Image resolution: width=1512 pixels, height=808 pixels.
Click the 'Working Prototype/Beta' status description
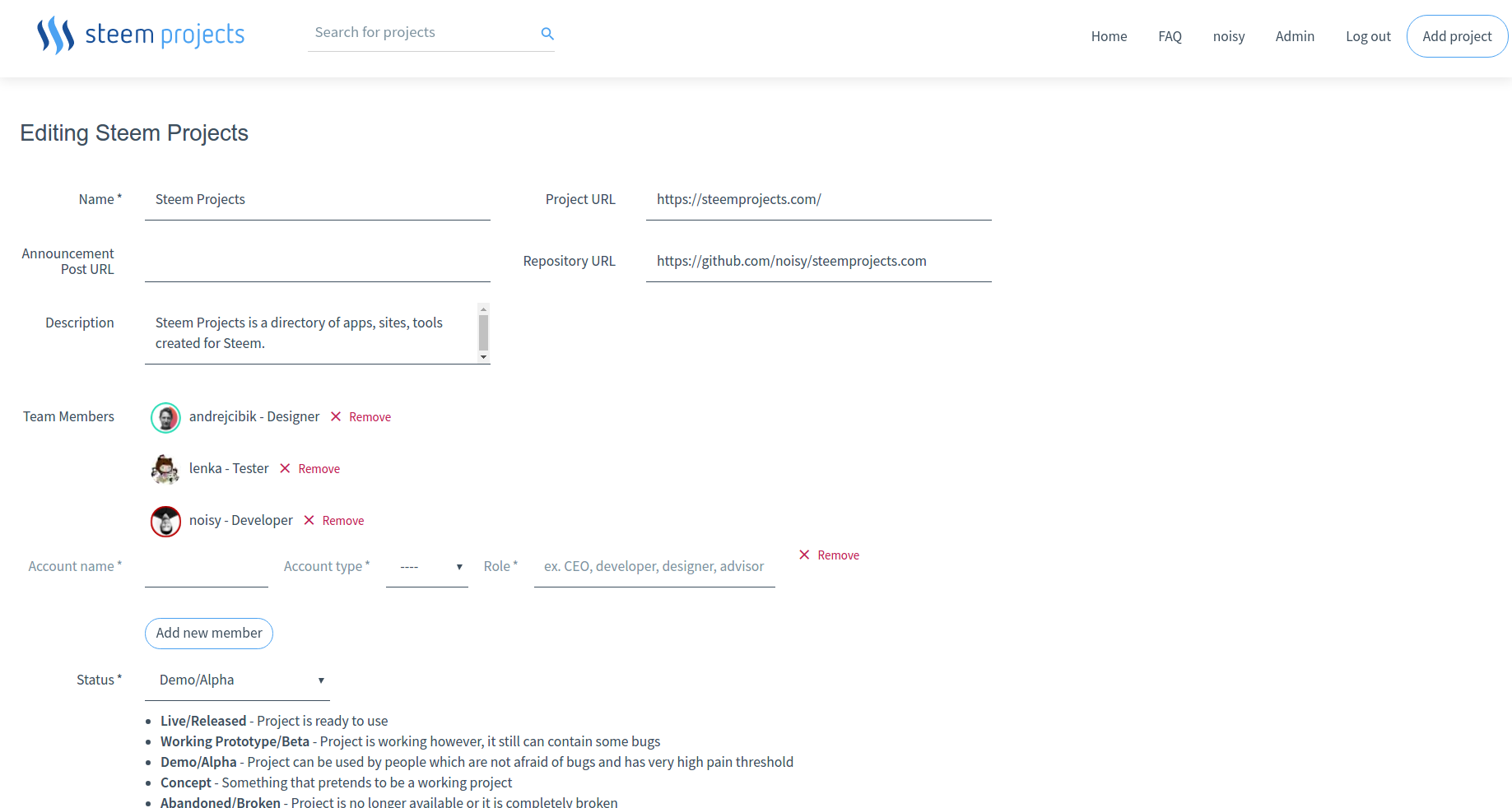[x=410, y=742]
